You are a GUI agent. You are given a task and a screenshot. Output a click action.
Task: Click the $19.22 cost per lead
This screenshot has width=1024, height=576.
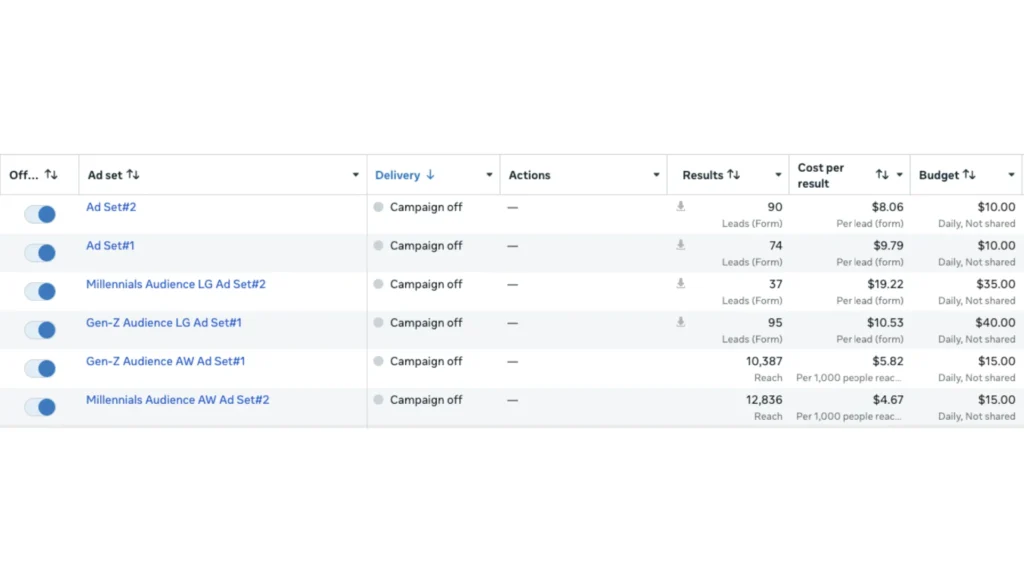click(x=886, y=284)
